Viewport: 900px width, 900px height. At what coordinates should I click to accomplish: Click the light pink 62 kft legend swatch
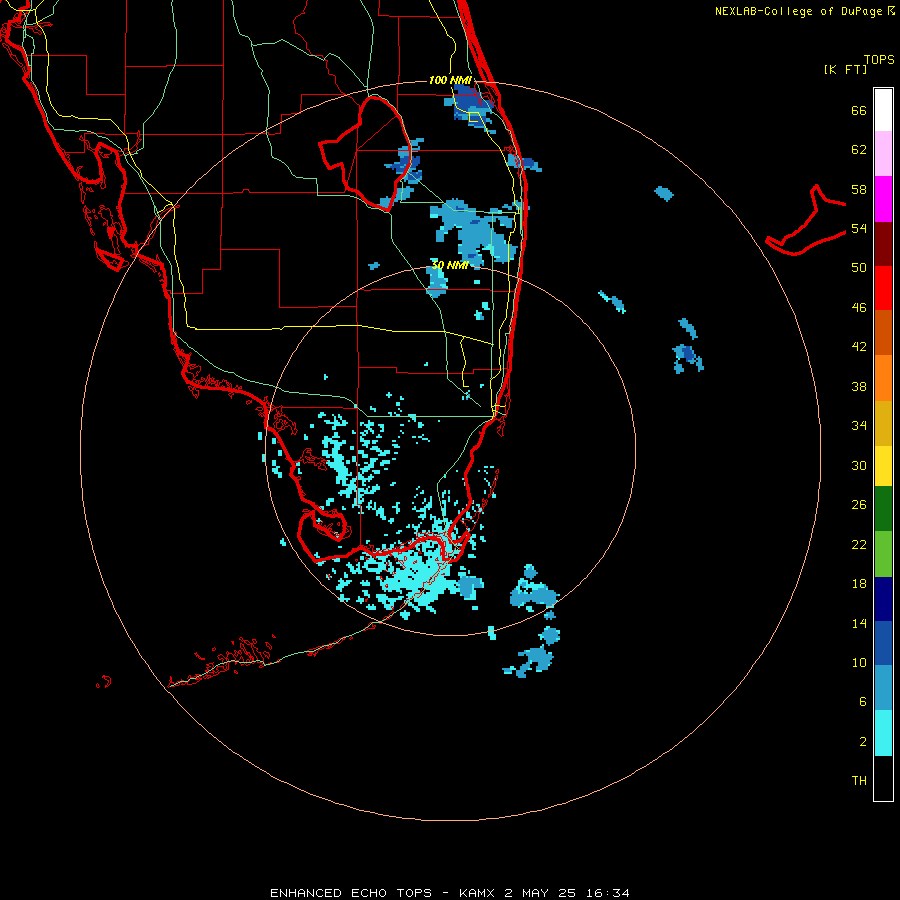point(883,154)
